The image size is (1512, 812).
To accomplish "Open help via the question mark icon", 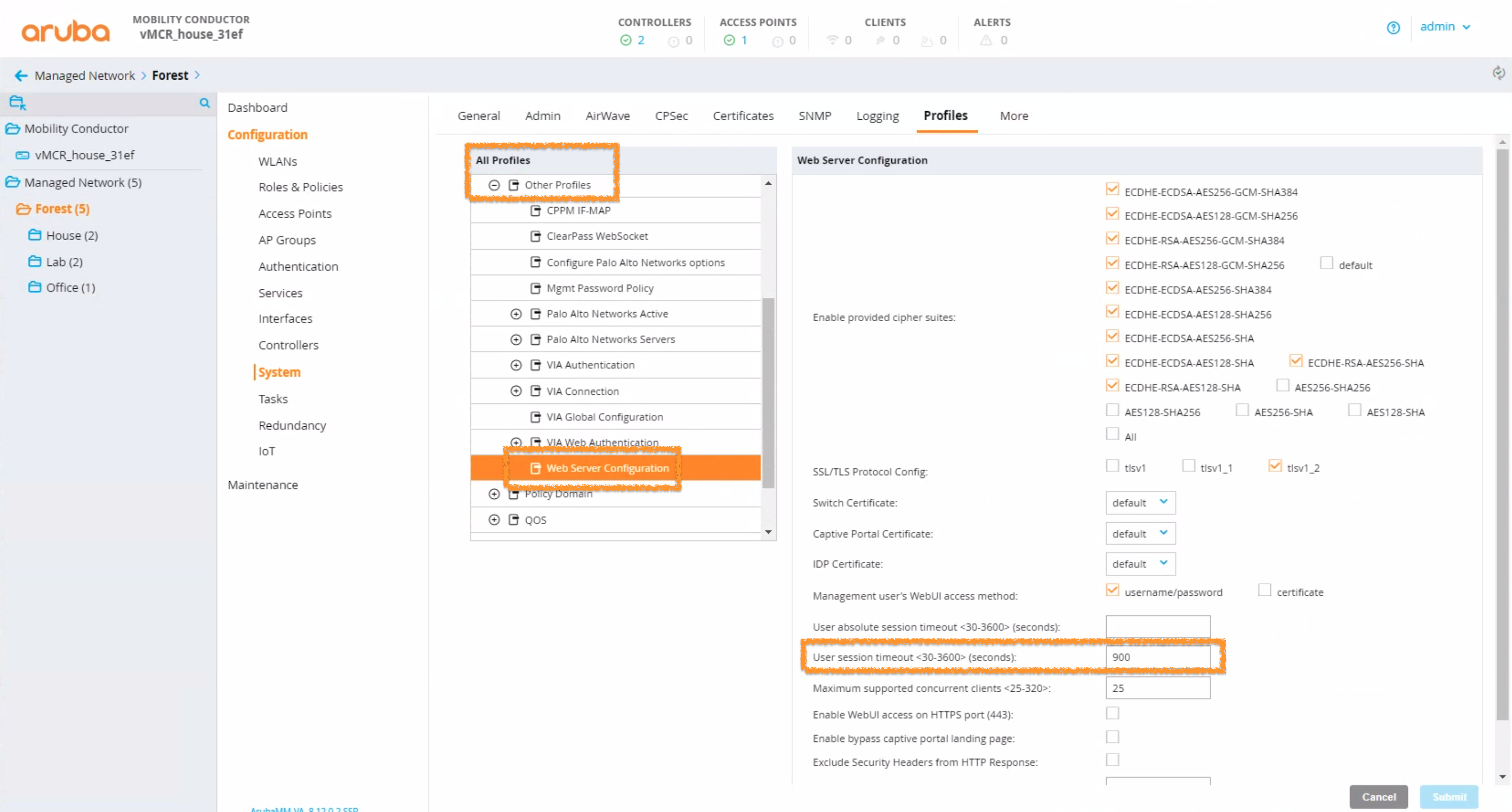I will click(x=1394, y=27).
